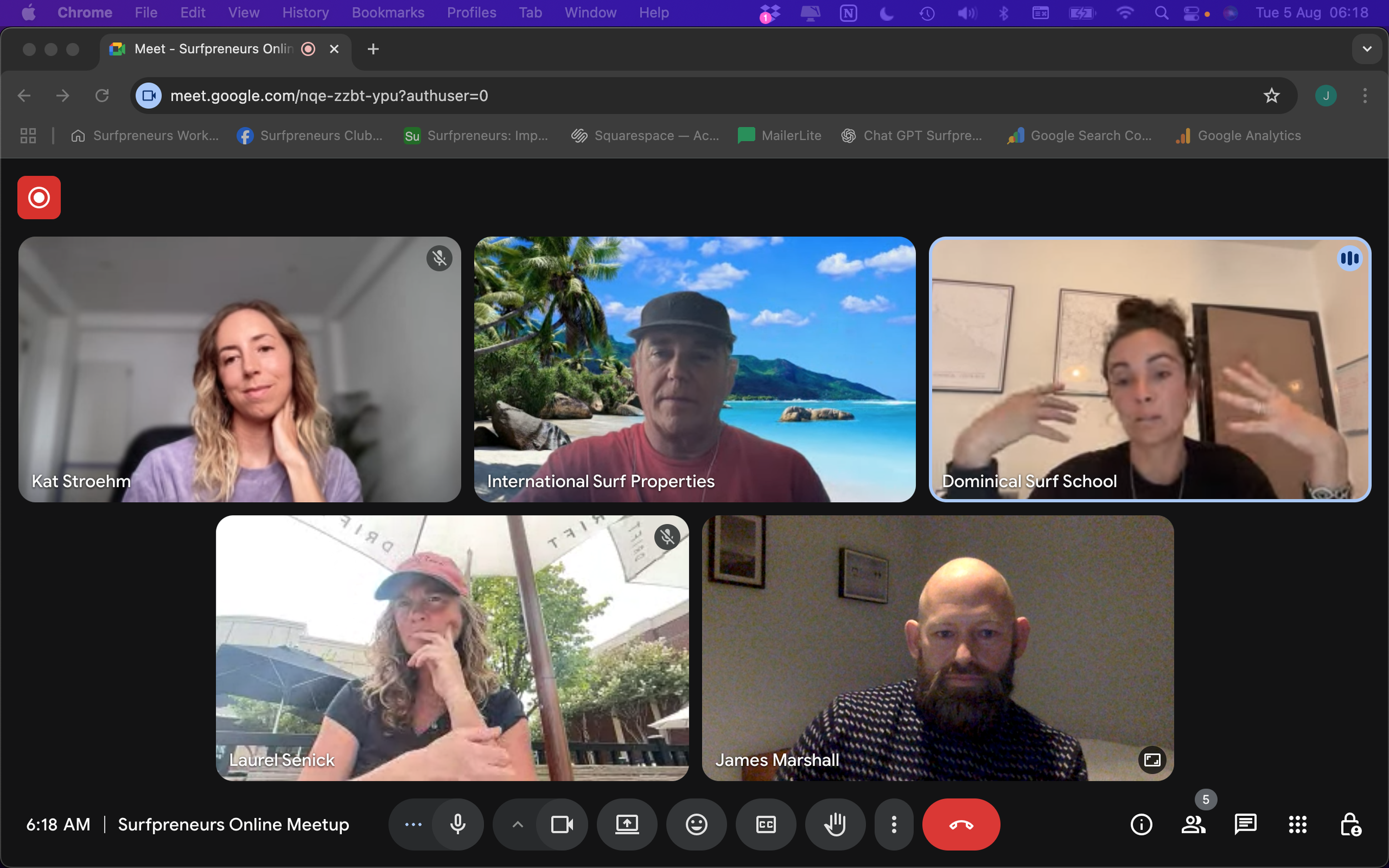The height and width of the screenshot is (868, 1389).
Task: Toggle the camera on or off
Action: (562, 824)
